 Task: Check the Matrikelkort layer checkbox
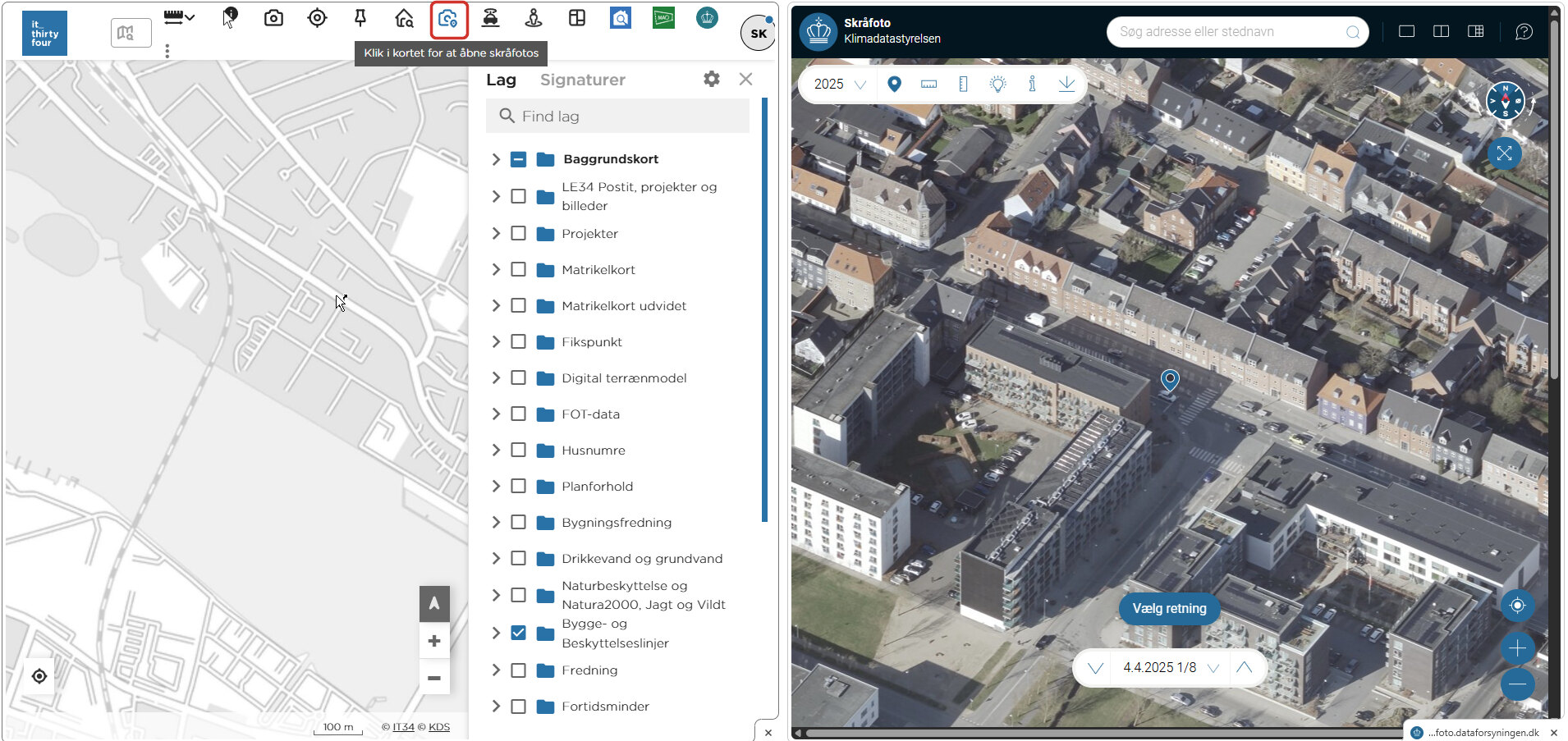[518, 269]
